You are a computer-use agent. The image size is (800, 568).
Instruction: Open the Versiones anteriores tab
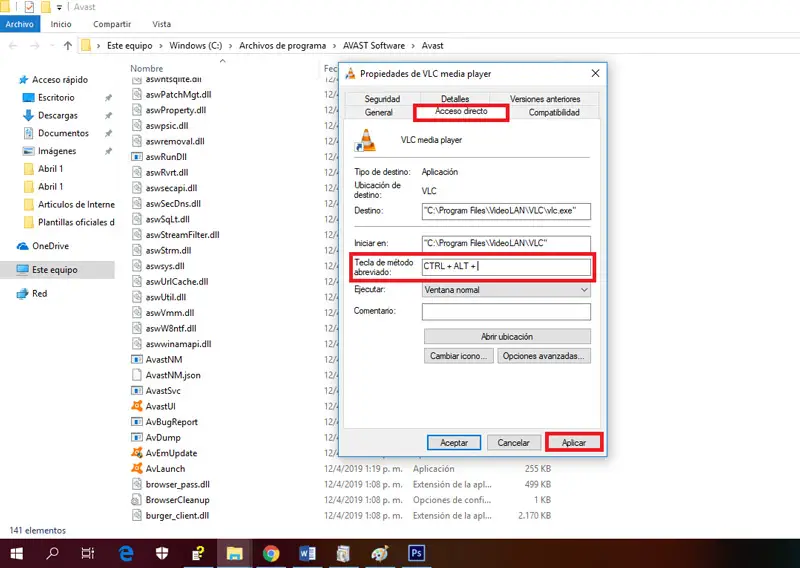coord(545,99)
